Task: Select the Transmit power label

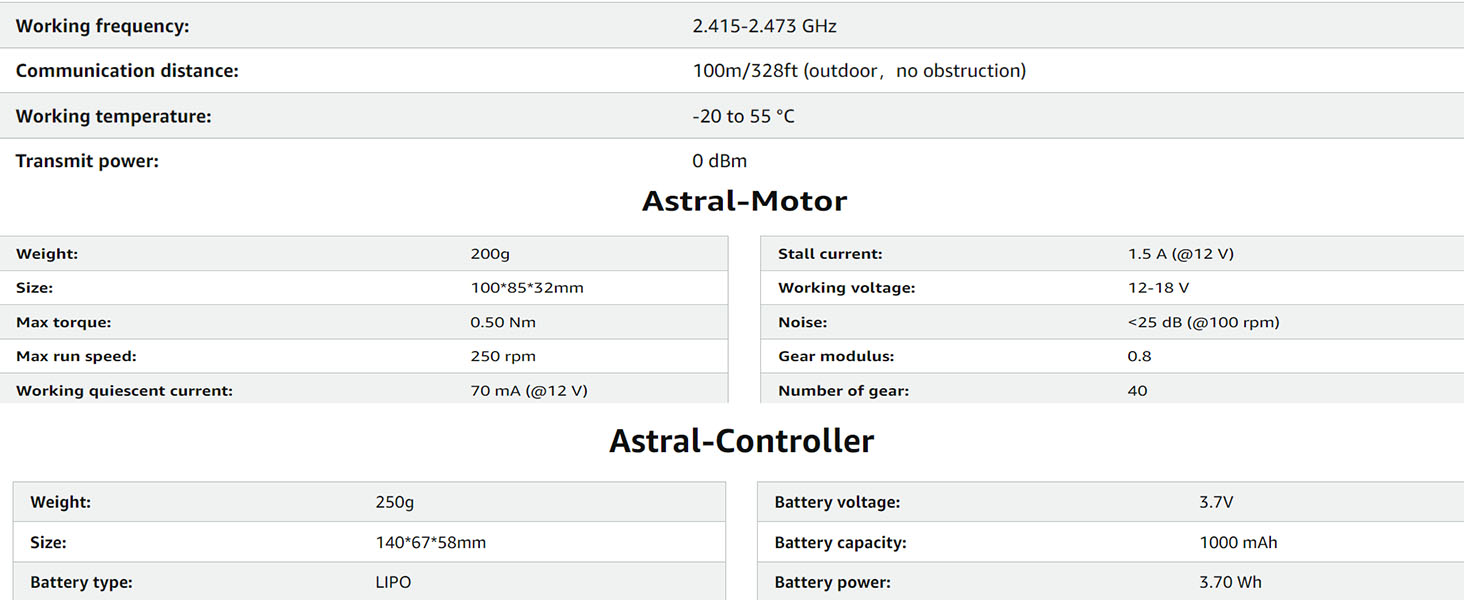Action: (x=87, y=161)
